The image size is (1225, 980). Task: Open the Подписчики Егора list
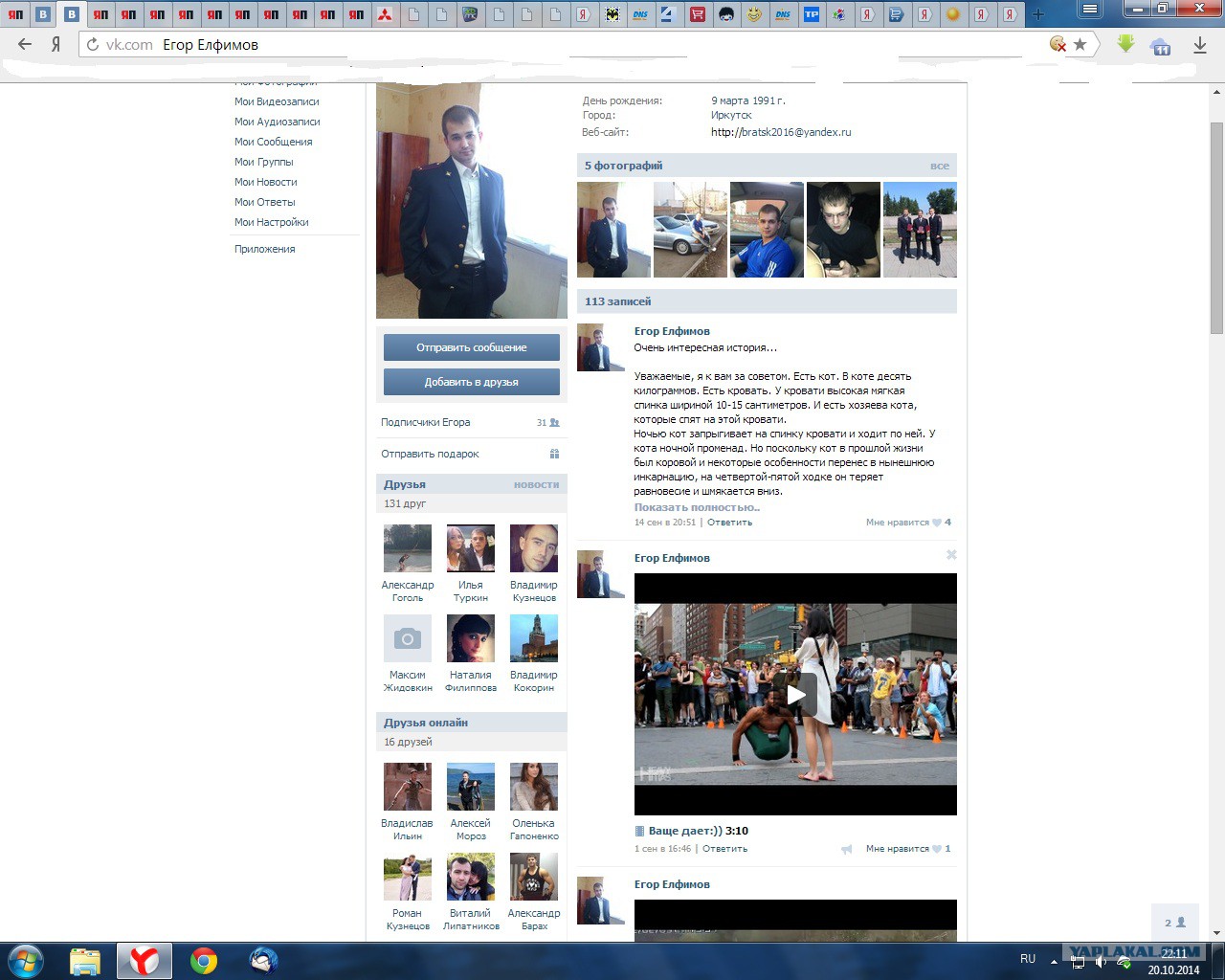(426, 422)
